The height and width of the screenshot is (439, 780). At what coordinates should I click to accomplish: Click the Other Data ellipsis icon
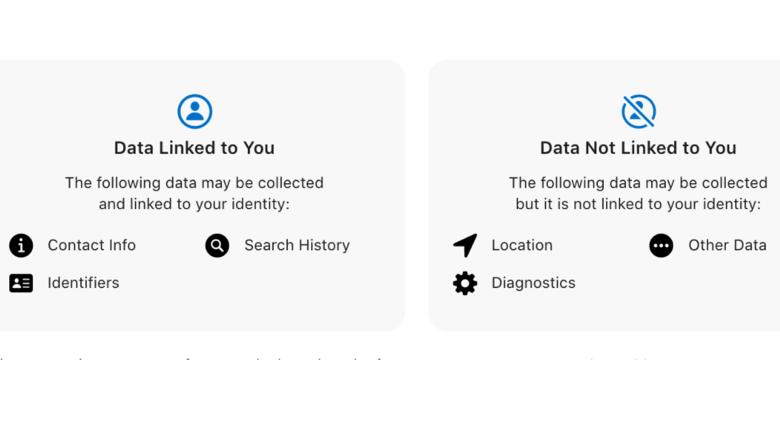coord(661,245)
